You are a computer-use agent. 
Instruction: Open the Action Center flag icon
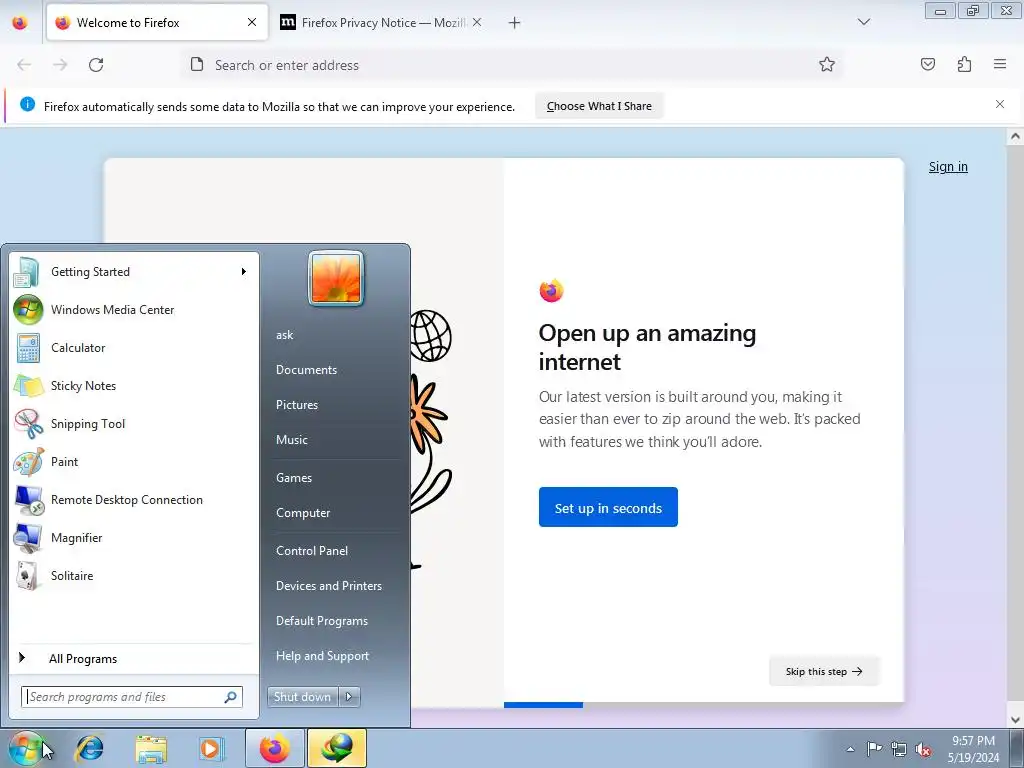coord(874,749)
